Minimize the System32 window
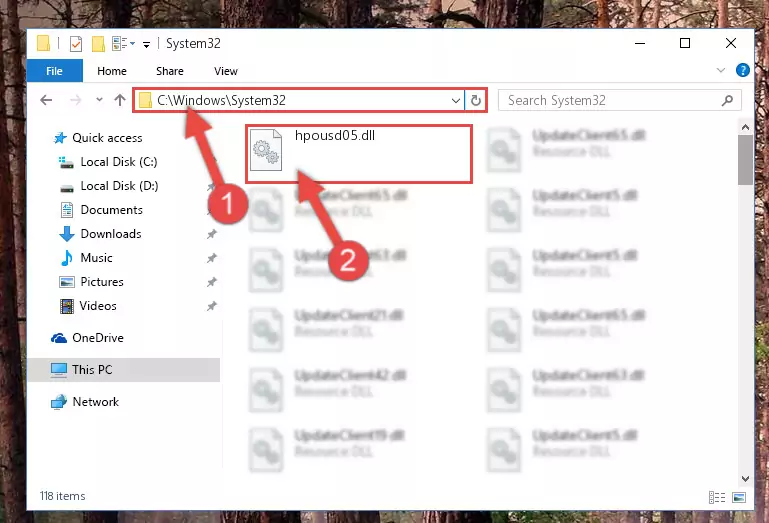The image size is (769, 523). (x=640, y=44)
